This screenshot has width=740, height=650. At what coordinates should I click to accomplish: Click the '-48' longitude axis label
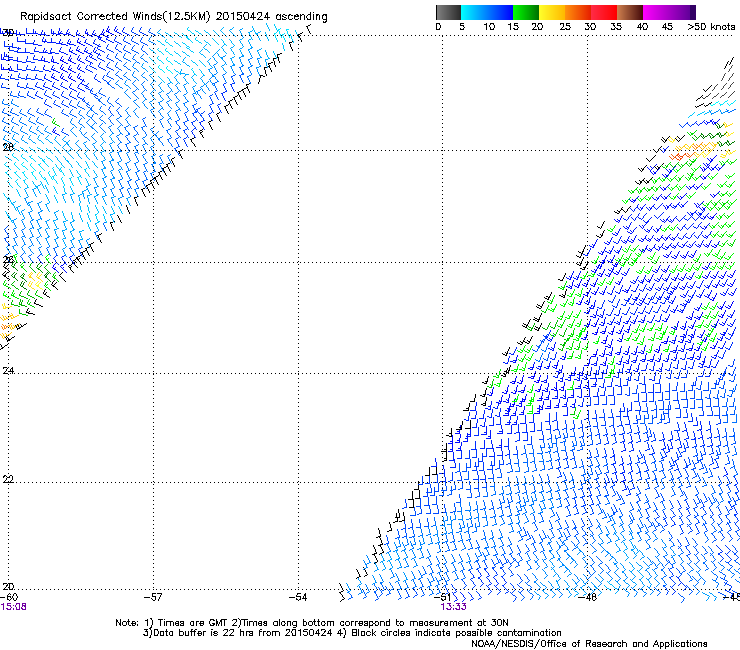[587, 597]
